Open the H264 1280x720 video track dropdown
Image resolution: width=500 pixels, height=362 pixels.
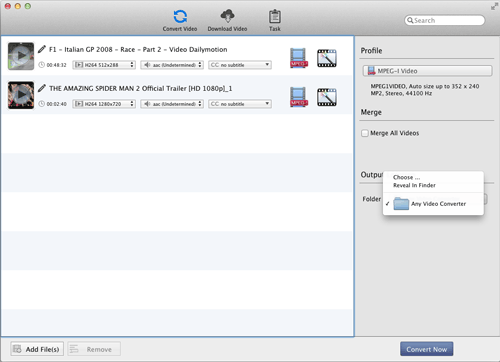tap(104, 104)
